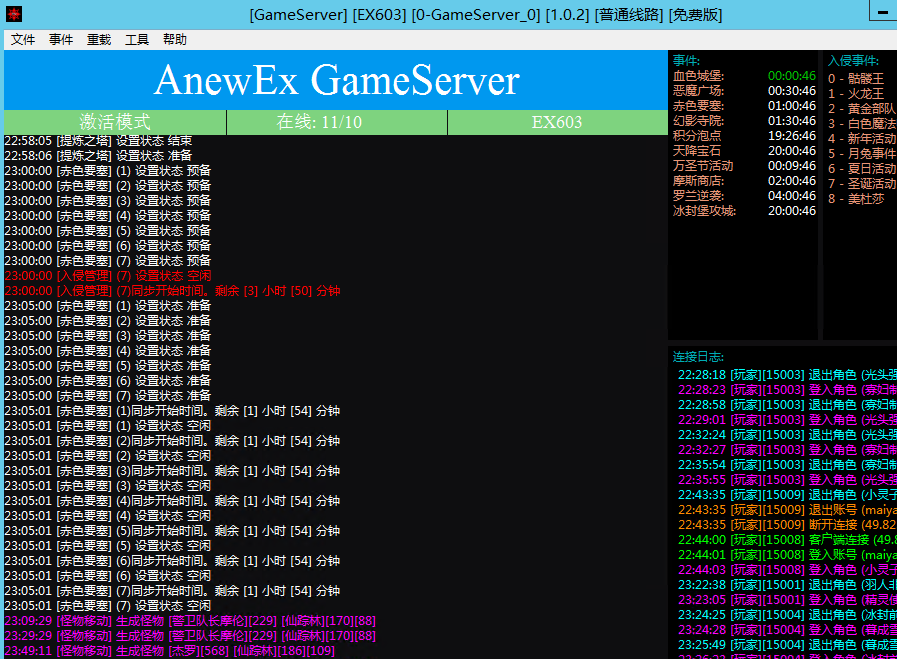Viewport: 897px width, 659px height.
Task: Select the 冰封堡攻城 event row
Action: (744, 211)
